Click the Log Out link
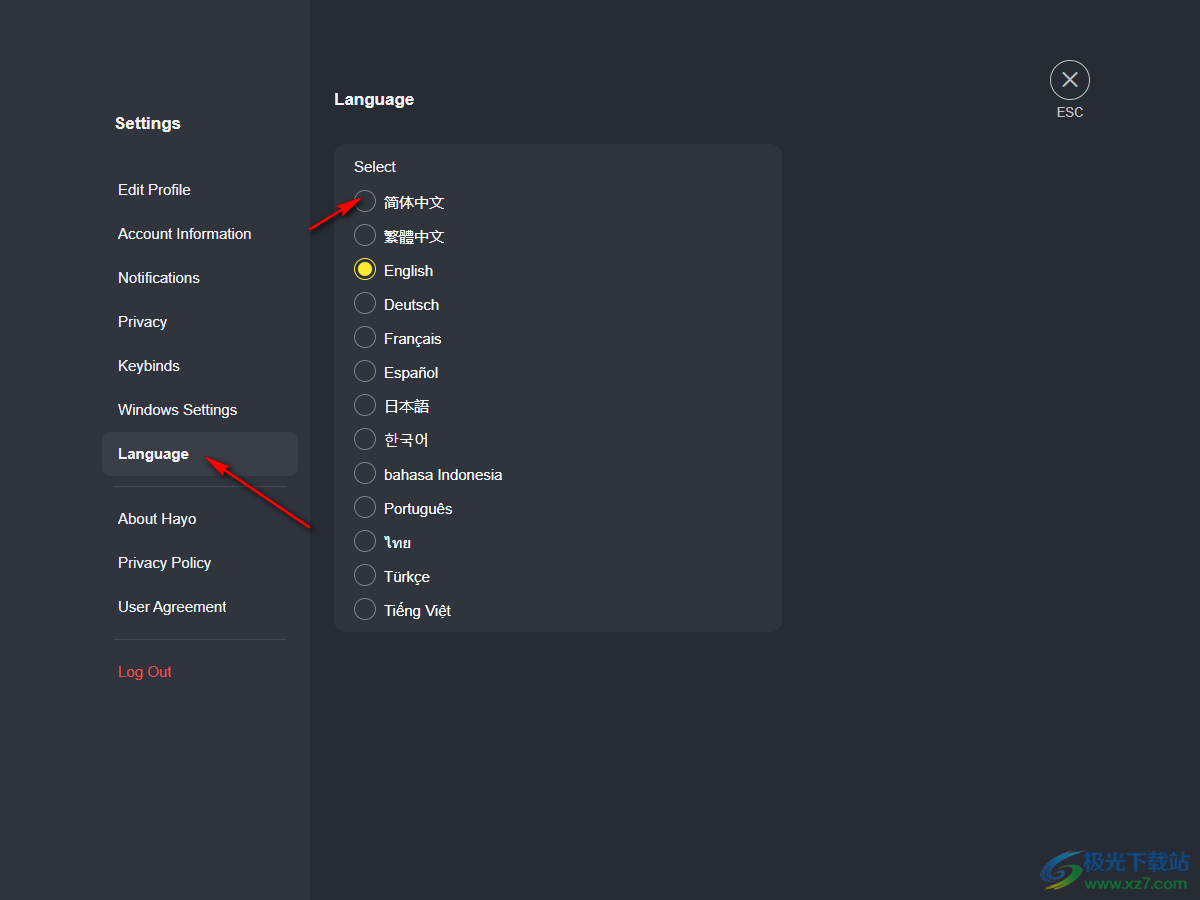The image size is (1200, 900). click(145, 672)
